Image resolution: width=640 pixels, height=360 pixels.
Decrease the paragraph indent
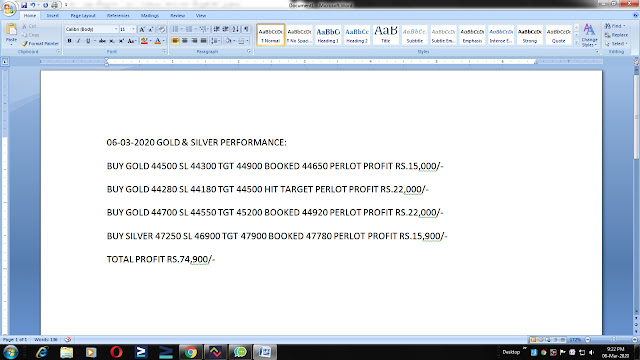coord(216,29)
